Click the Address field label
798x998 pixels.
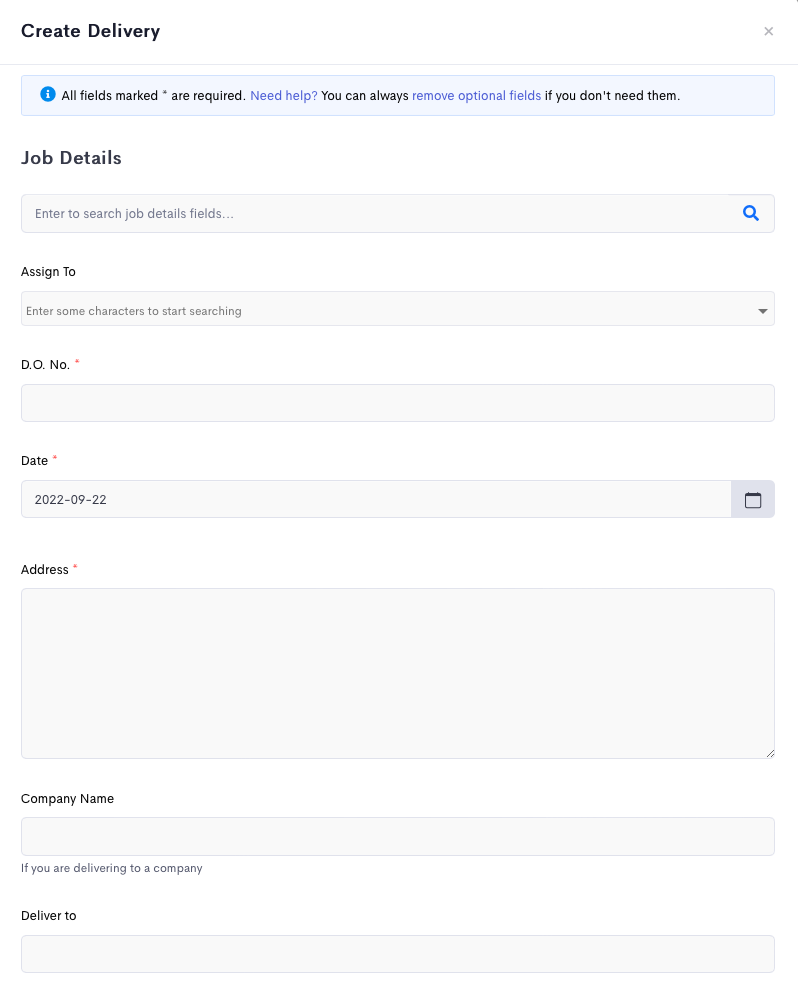coord(45,570)
